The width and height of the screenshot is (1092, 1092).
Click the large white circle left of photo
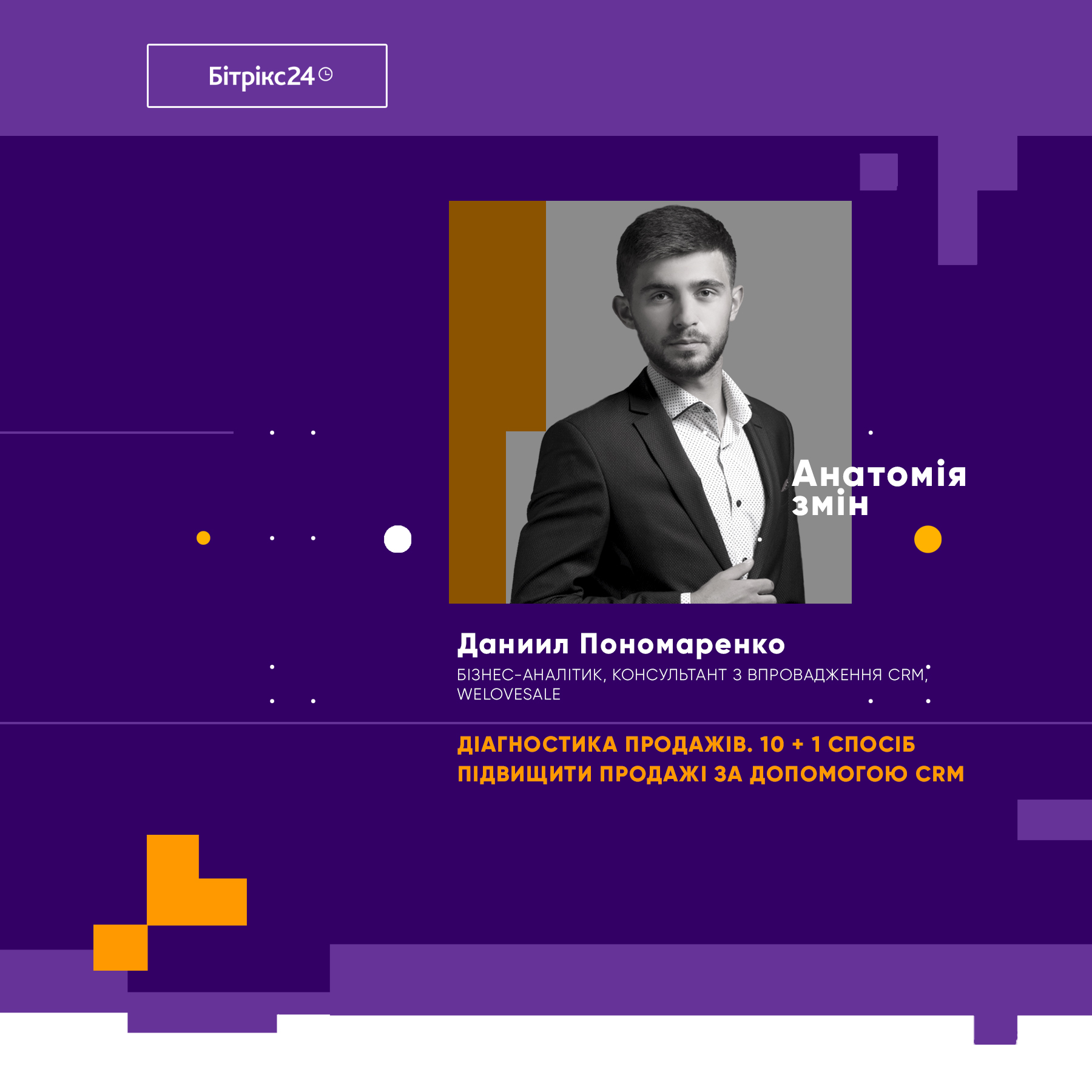tap(397, 539)
